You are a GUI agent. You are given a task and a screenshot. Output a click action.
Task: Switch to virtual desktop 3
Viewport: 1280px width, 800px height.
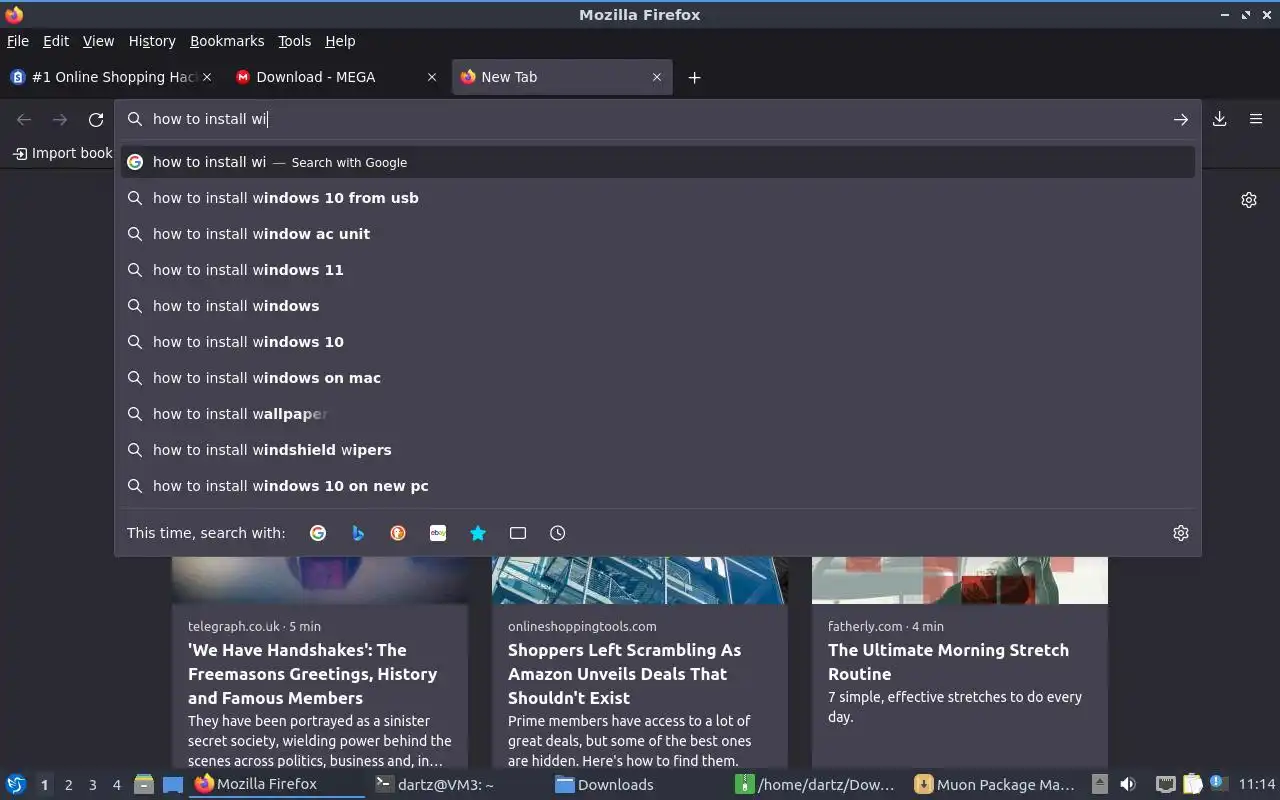point(93,785)
